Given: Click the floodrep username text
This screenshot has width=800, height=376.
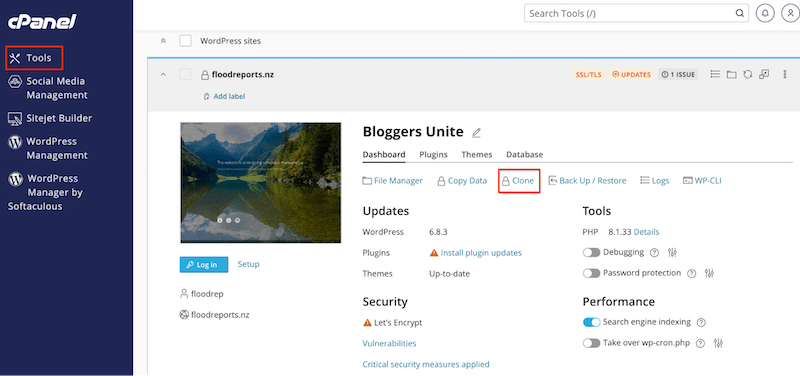Looking at the screenshot, I should tap(207, 294).
